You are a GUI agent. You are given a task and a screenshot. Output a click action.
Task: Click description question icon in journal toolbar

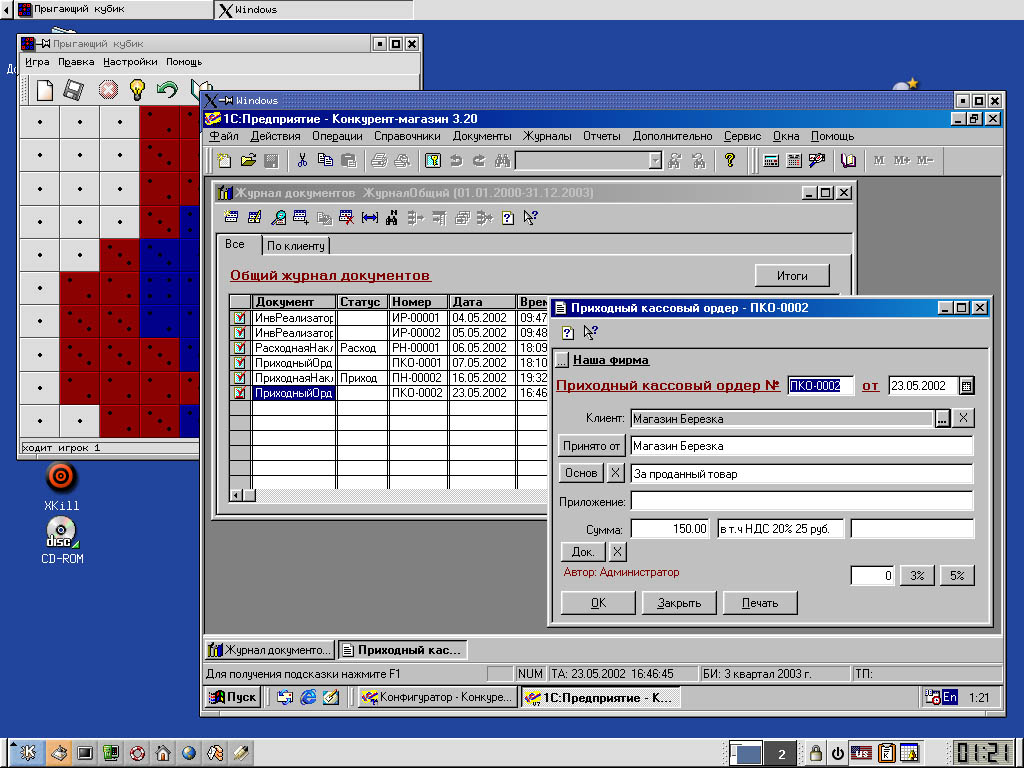point(507,217)
